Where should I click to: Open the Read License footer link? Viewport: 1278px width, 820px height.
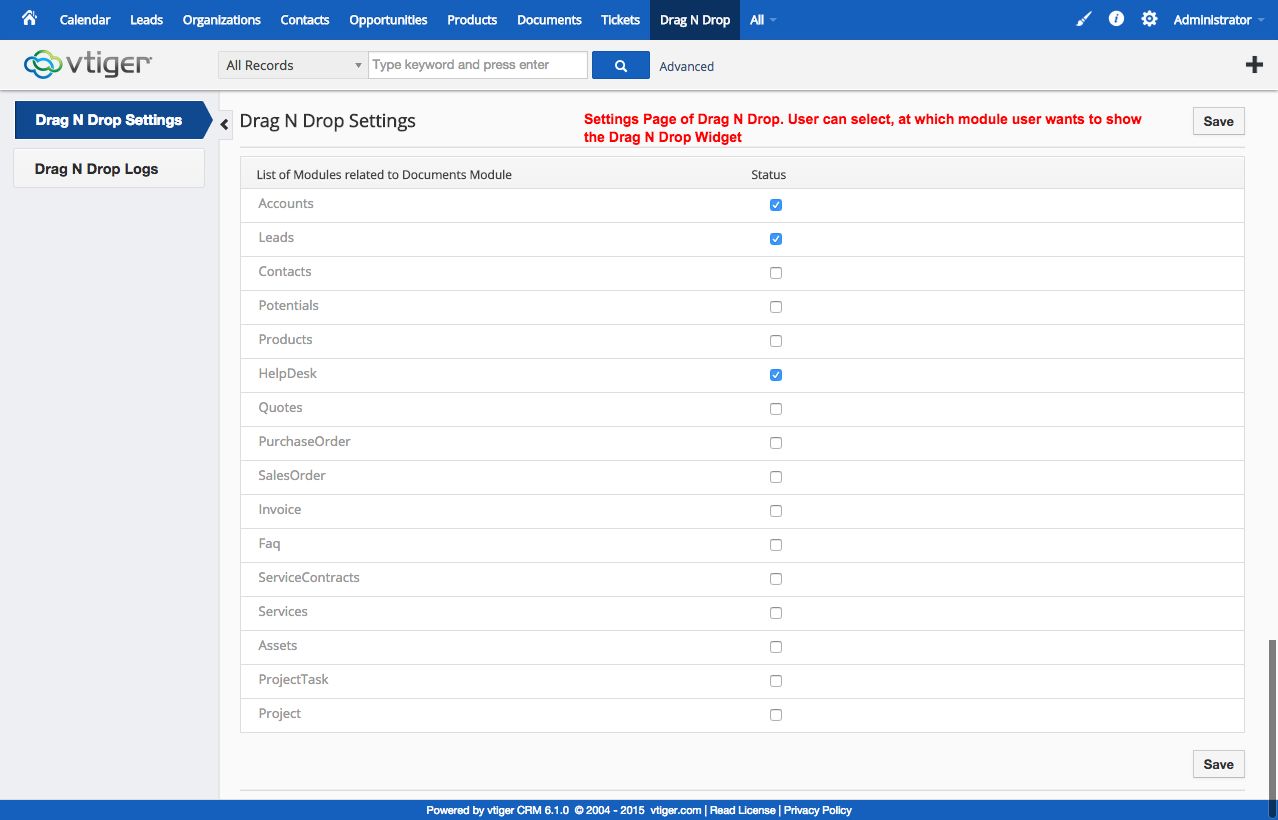(743, 810)
